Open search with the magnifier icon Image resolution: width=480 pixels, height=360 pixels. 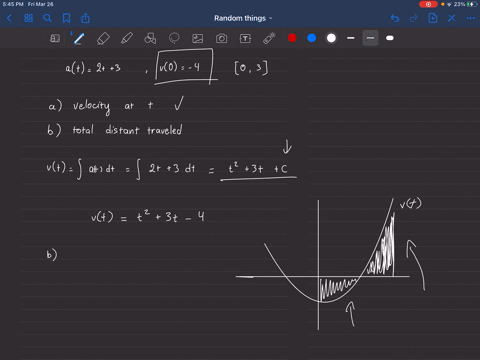tap(47, 18)
